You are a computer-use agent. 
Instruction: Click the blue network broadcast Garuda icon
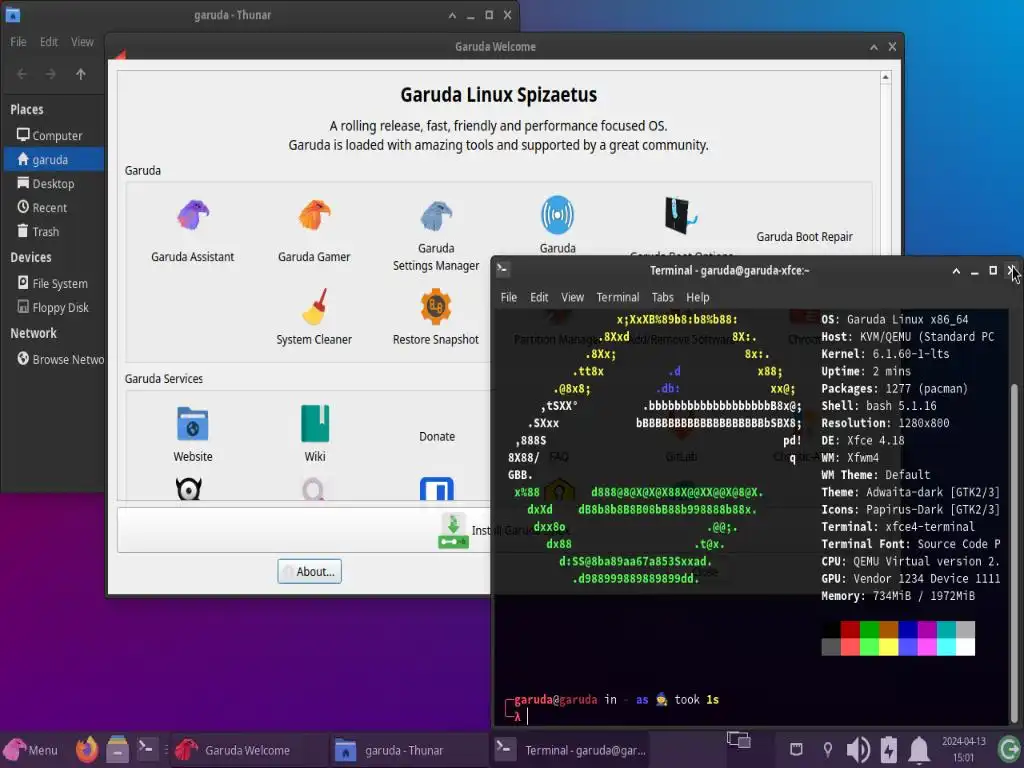pos(557,215)
